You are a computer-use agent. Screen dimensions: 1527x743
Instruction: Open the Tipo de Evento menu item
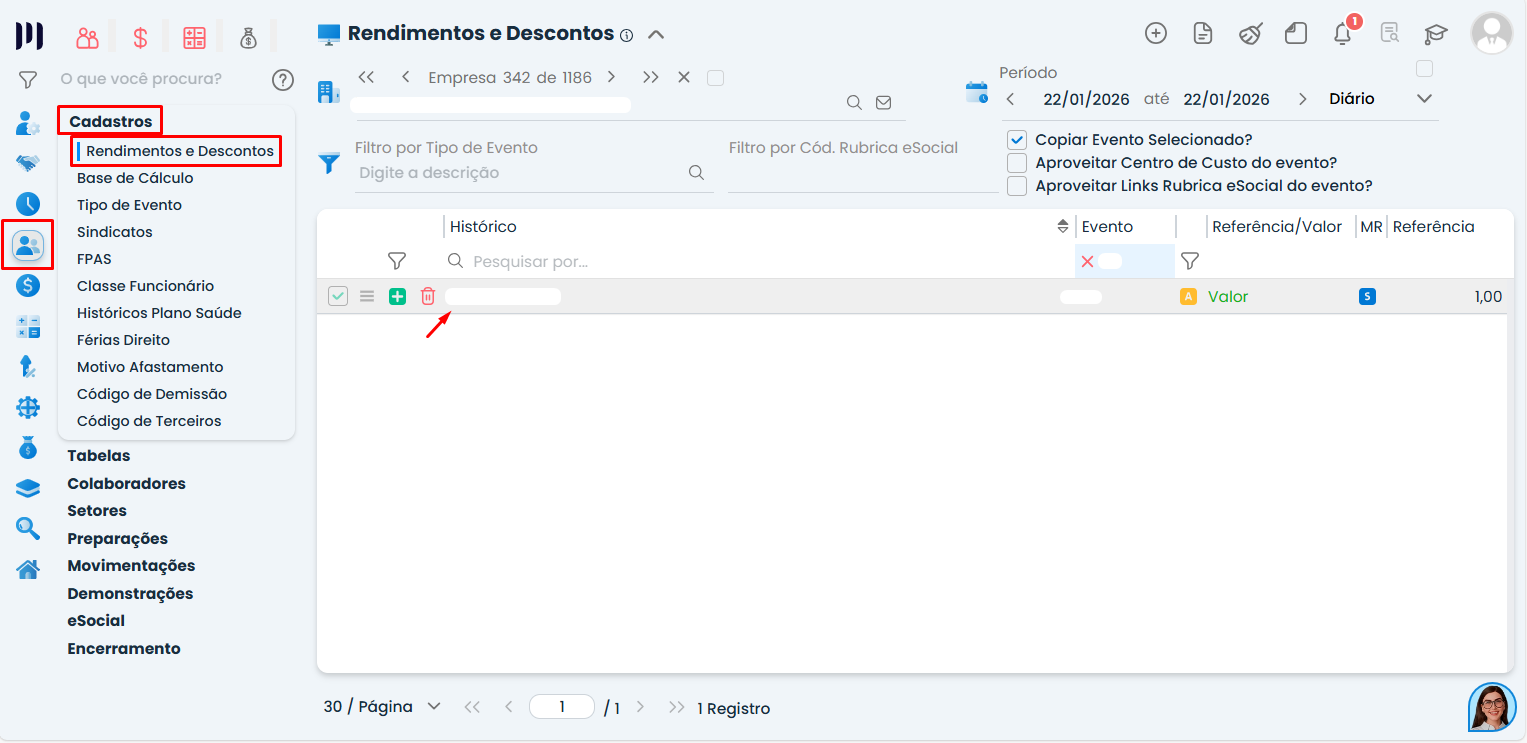(129, 205)
